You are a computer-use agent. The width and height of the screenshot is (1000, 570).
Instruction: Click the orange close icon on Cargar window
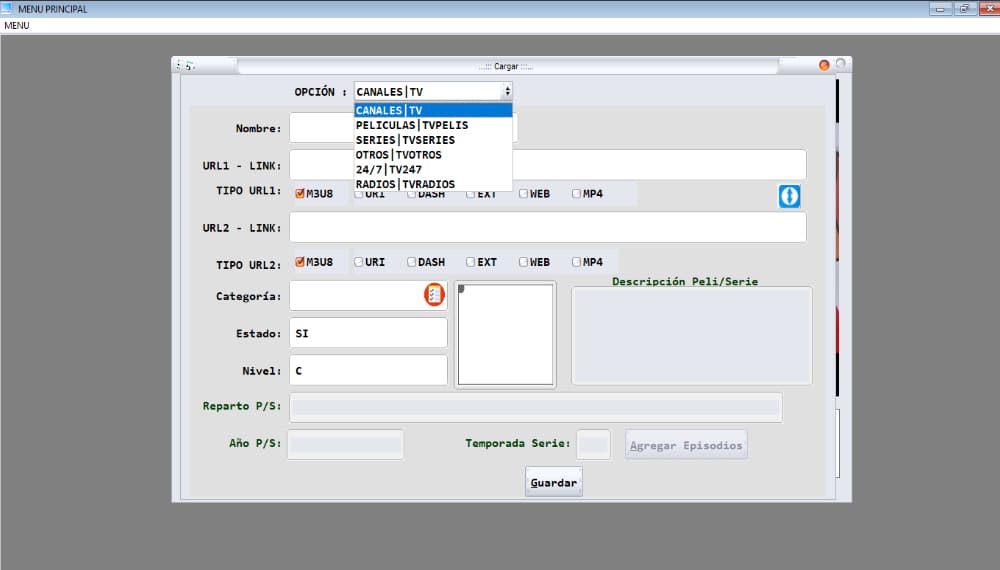tap(824, 65)
